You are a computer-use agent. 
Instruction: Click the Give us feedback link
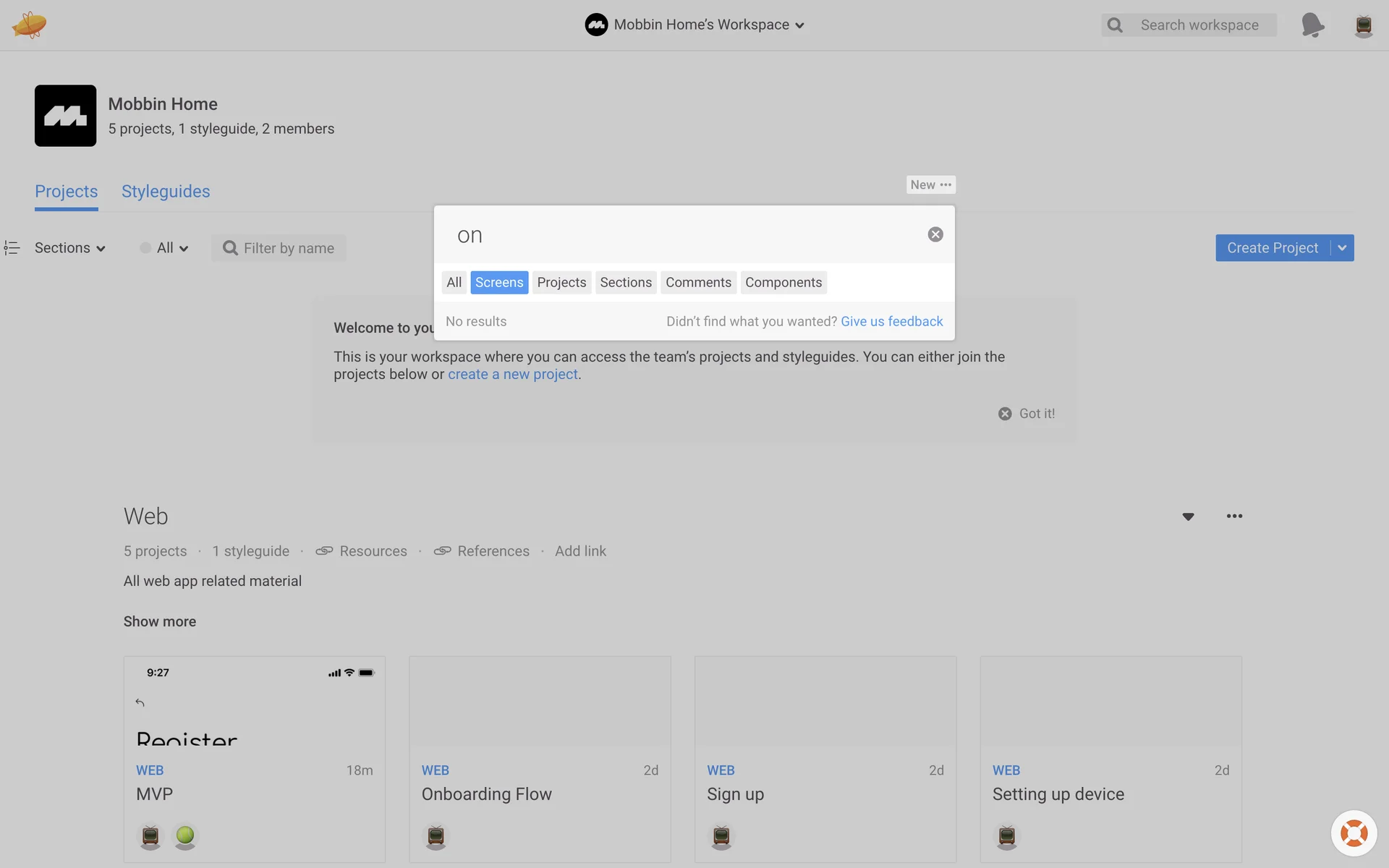click(x=891, y=322)
